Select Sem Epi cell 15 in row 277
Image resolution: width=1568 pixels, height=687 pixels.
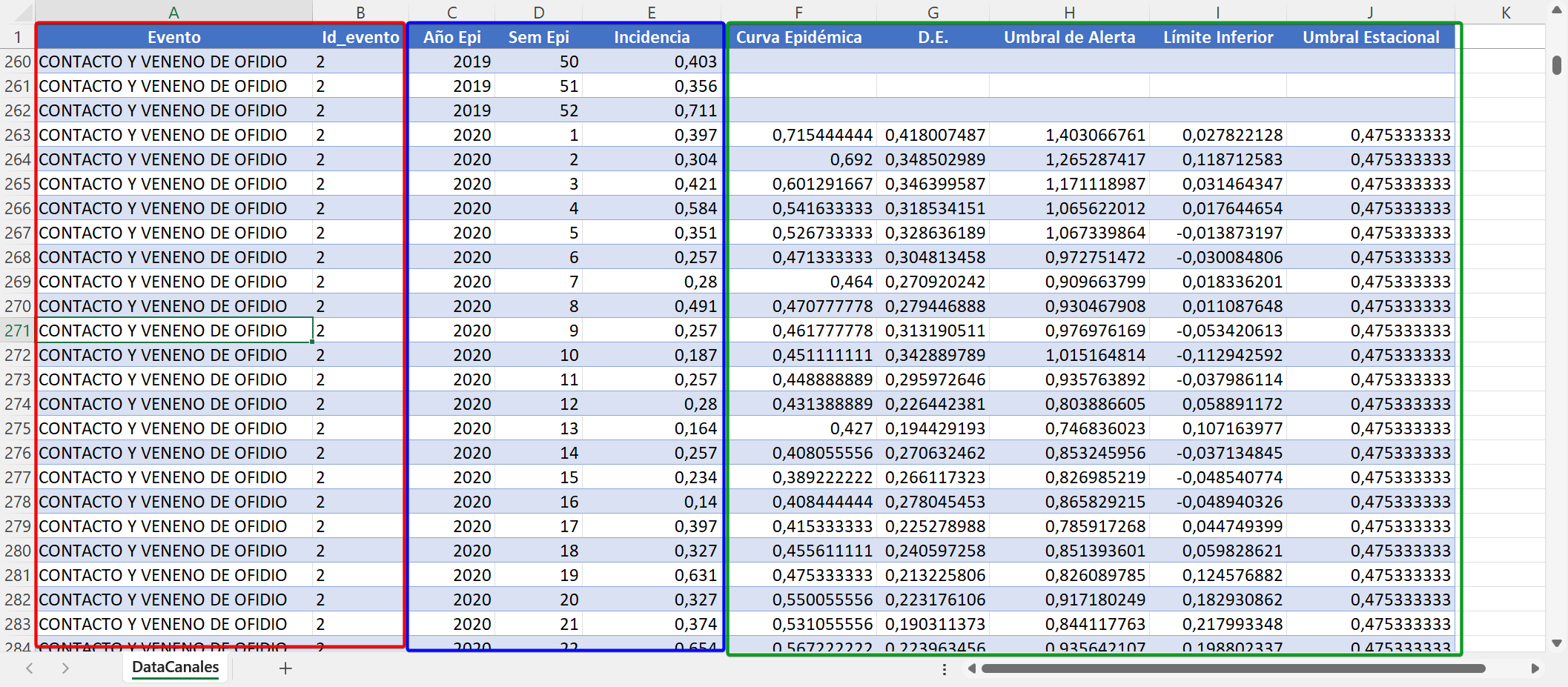[x=539, y=477]
